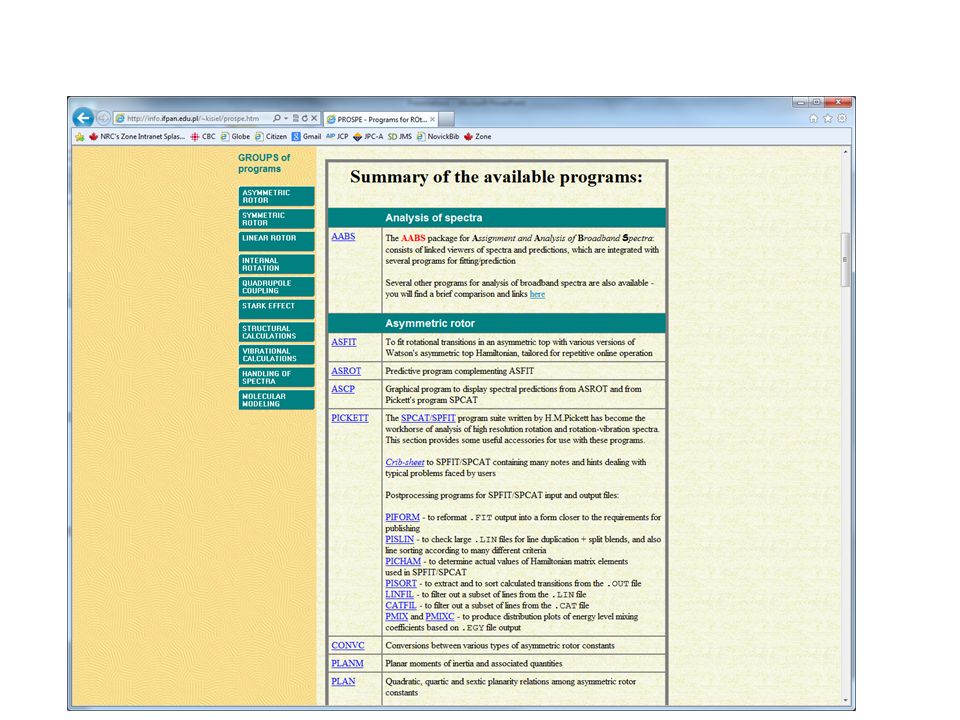
Task: Click the scrollbar down arrow
Action: point(846,700)
